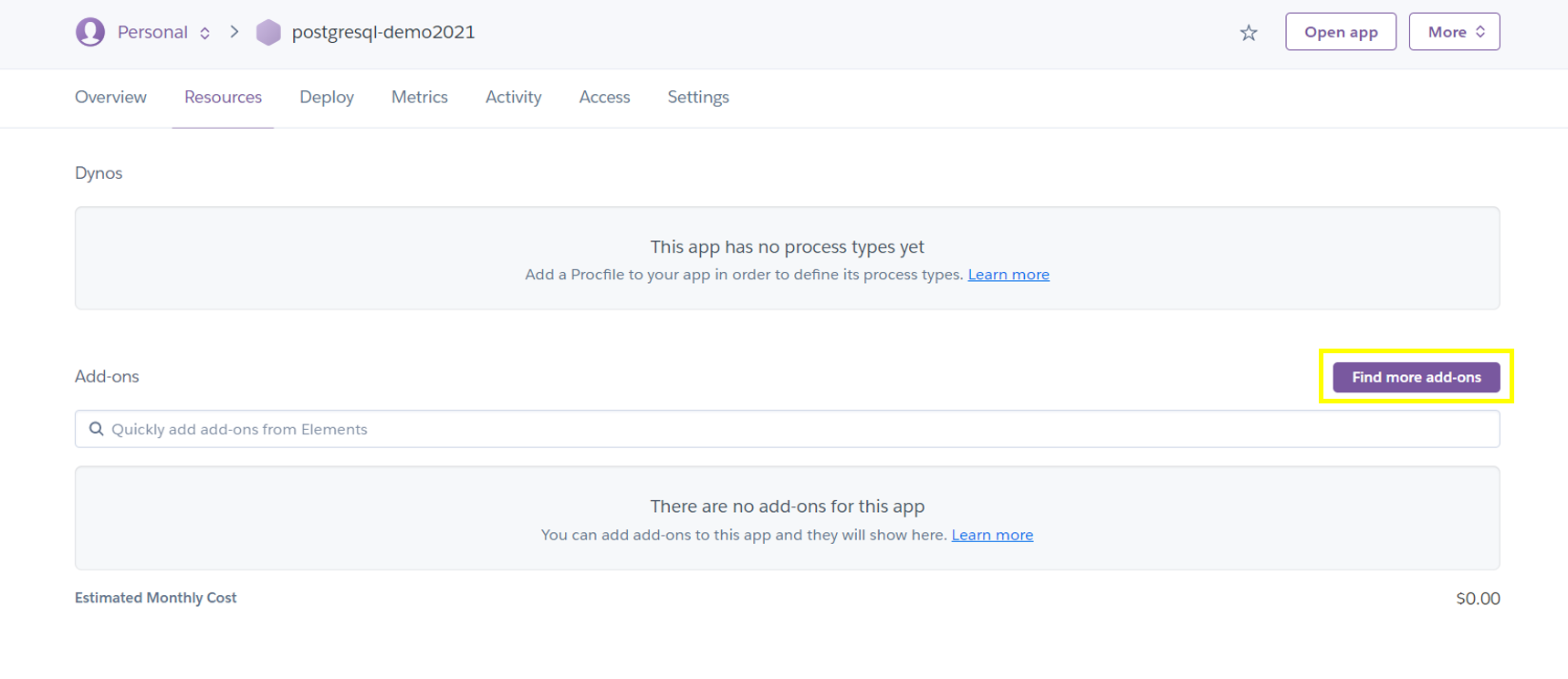Open the Deploy tab
The width and height of the screenshot is (1568, 679).
point(327,97)
